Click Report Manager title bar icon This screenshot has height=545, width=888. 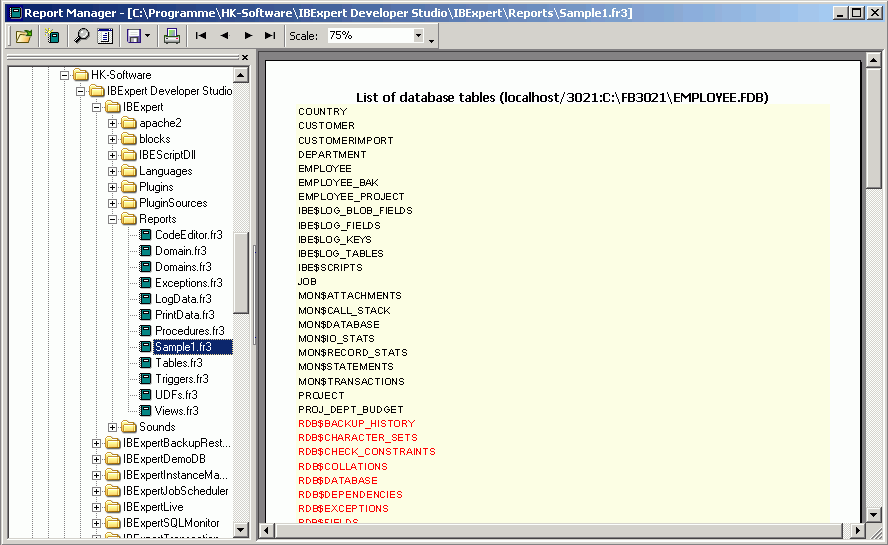coord(15,12)
